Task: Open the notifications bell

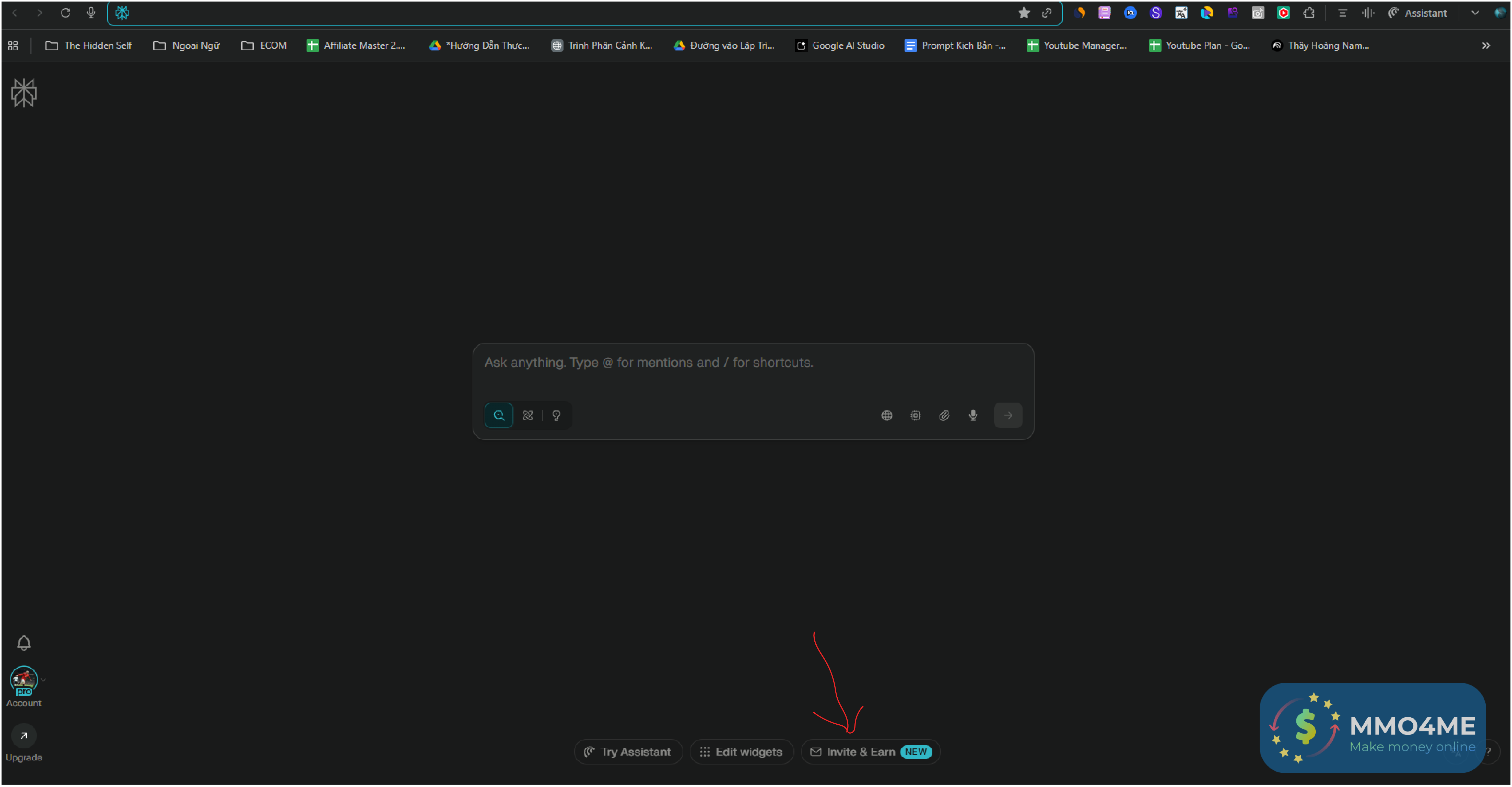Action: tap(24, 643)
